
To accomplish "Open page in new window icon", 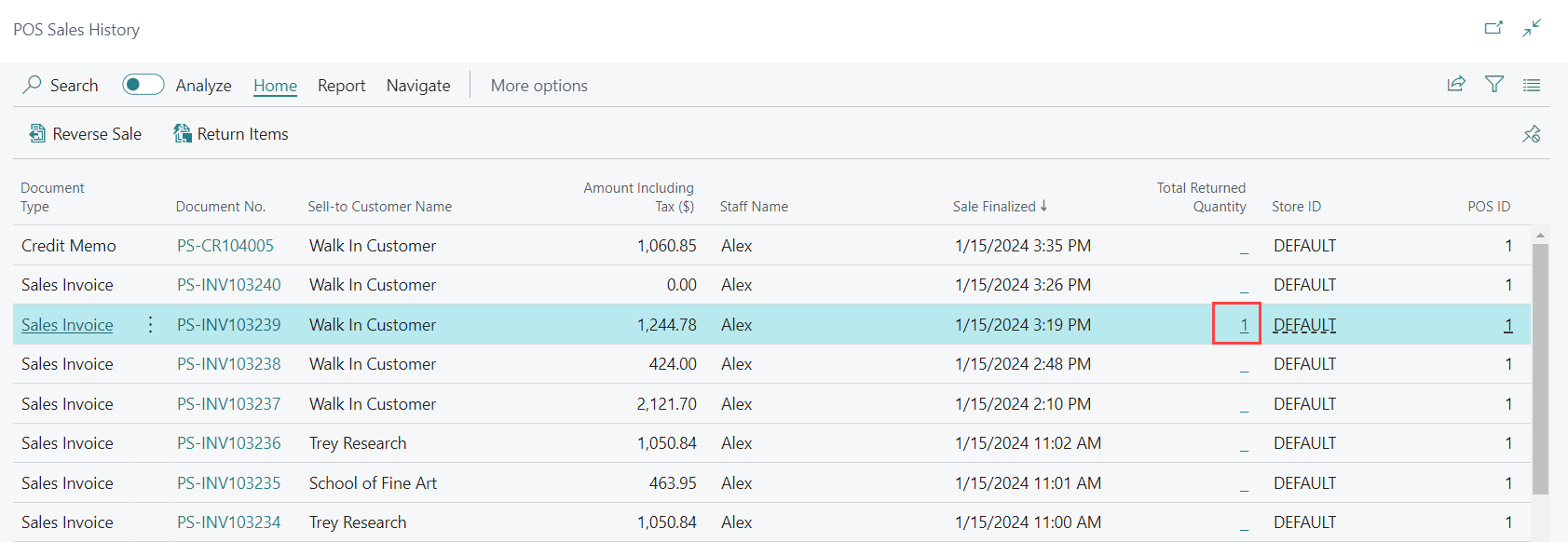I will (1493, 28).
